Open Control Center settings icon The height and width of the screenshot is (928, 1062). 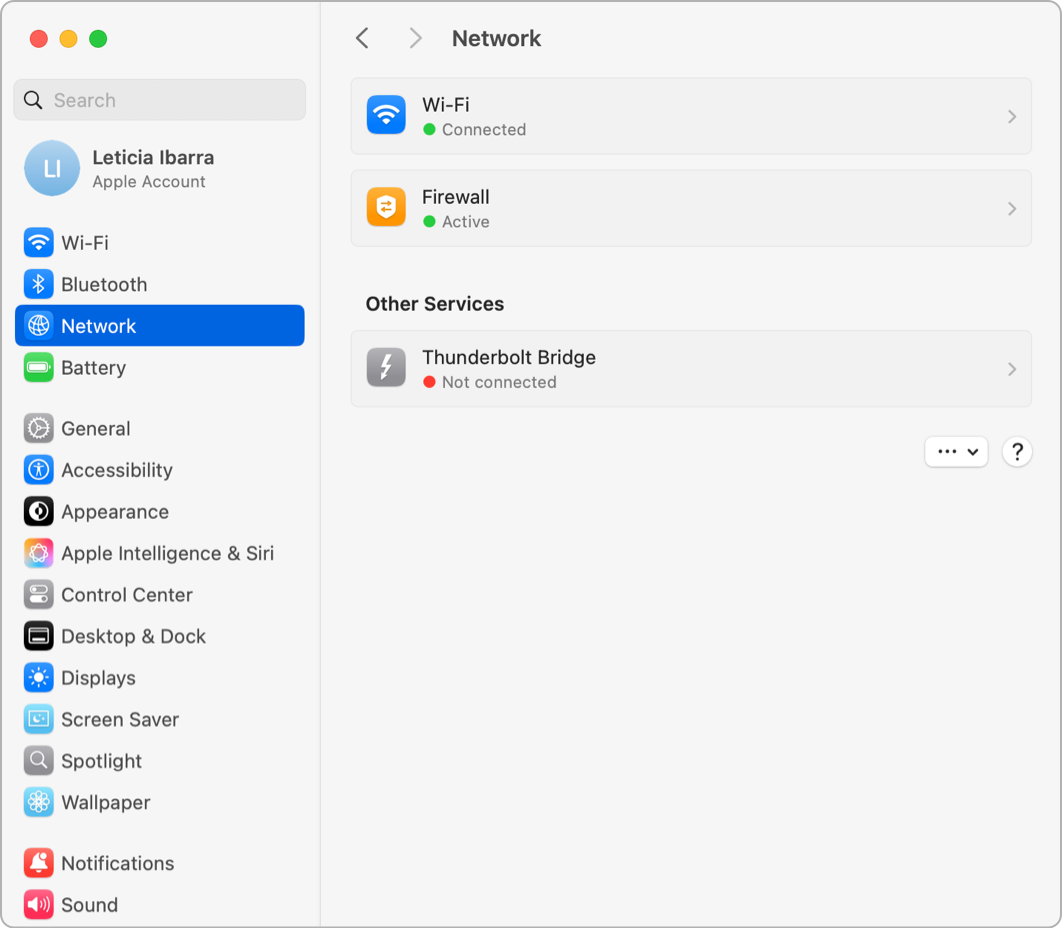click(x=38, y=595)
